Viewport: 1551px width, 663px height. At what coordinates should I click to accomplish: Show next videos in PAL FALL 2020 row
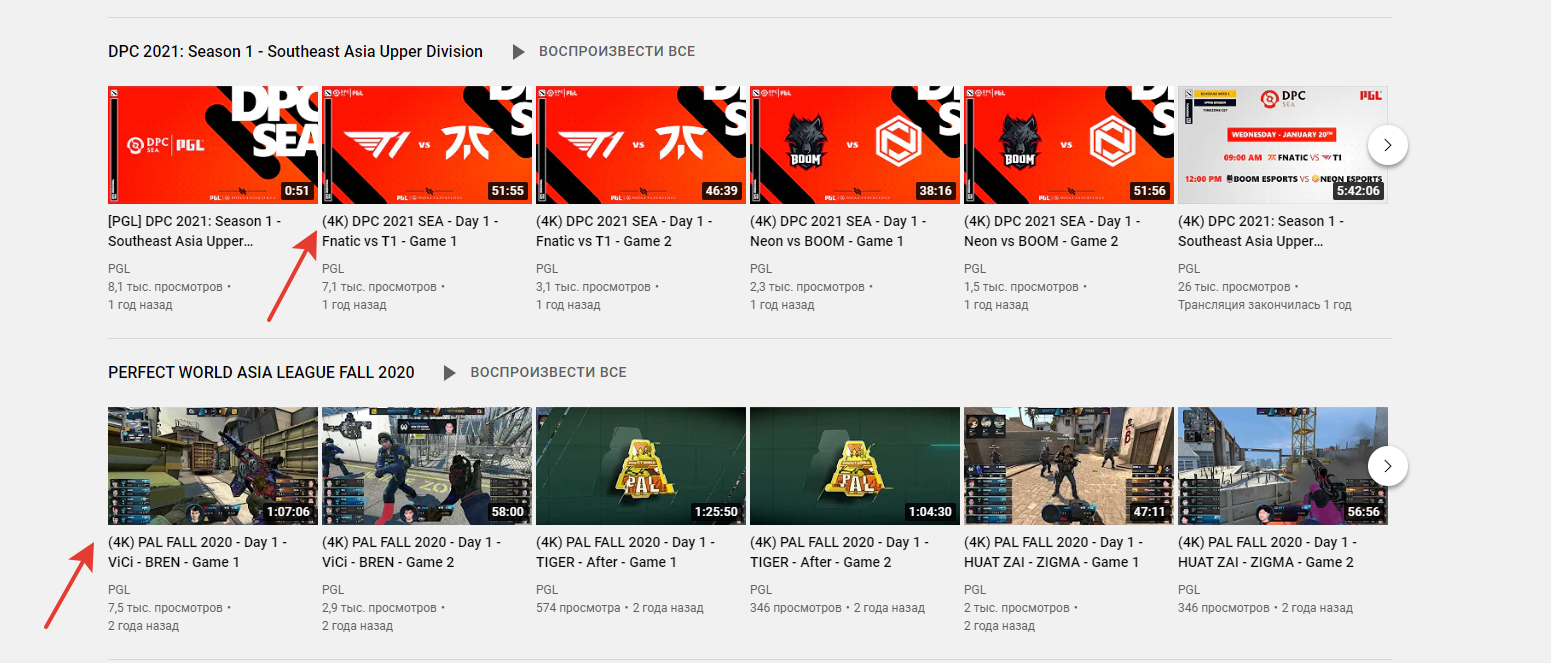click(1387, 466)
